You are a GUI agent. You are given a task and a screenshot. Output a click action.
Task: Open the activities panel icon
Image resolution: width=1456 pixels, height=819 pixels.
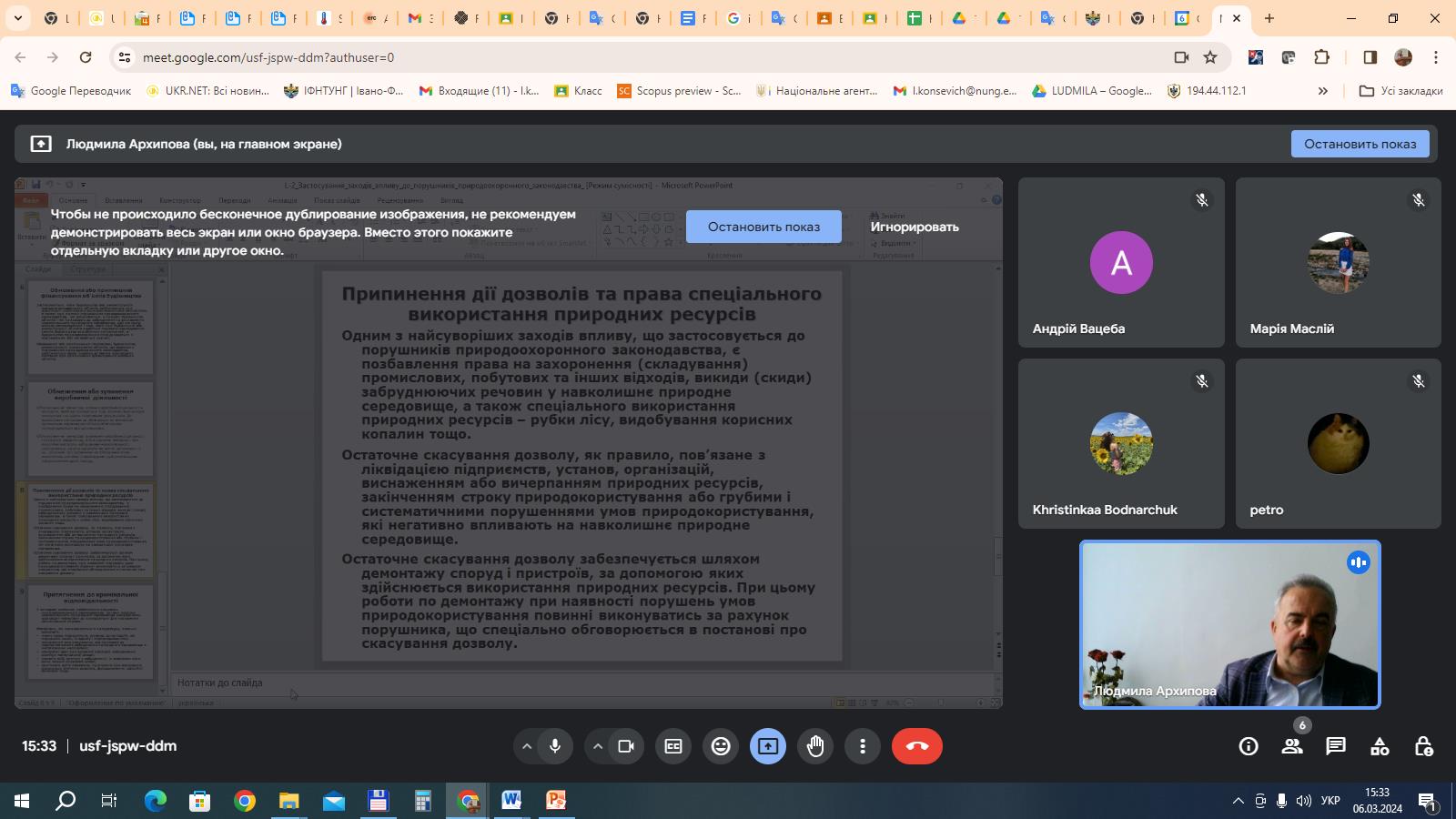[x=1379, y=746]
